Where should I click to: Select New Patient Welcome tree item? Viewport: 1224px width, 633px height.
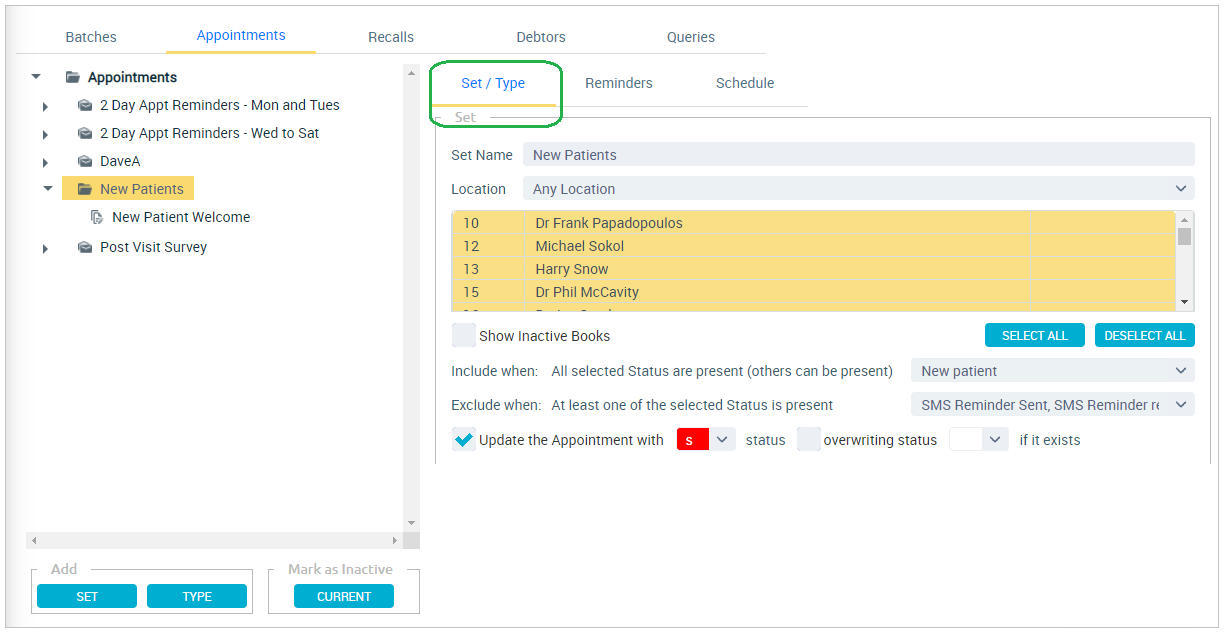click(x=181, y=217)
